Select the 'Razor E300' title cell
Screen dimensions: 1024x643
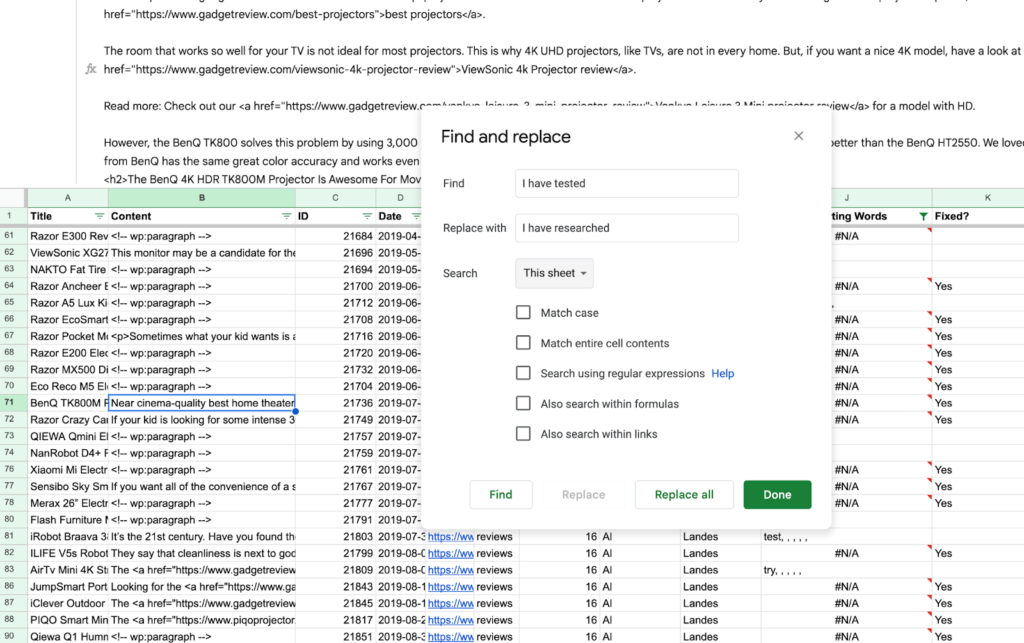[x=68, y=236]
